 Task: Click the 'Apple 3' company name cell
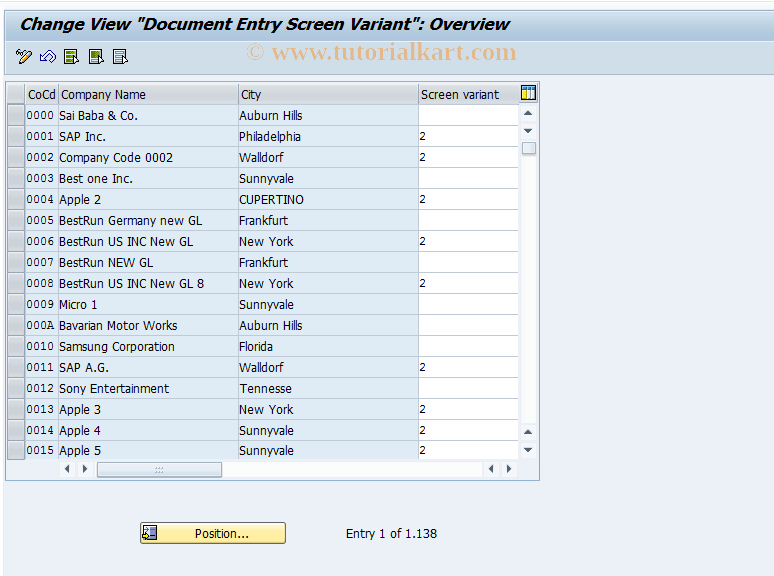pos(148,409)
